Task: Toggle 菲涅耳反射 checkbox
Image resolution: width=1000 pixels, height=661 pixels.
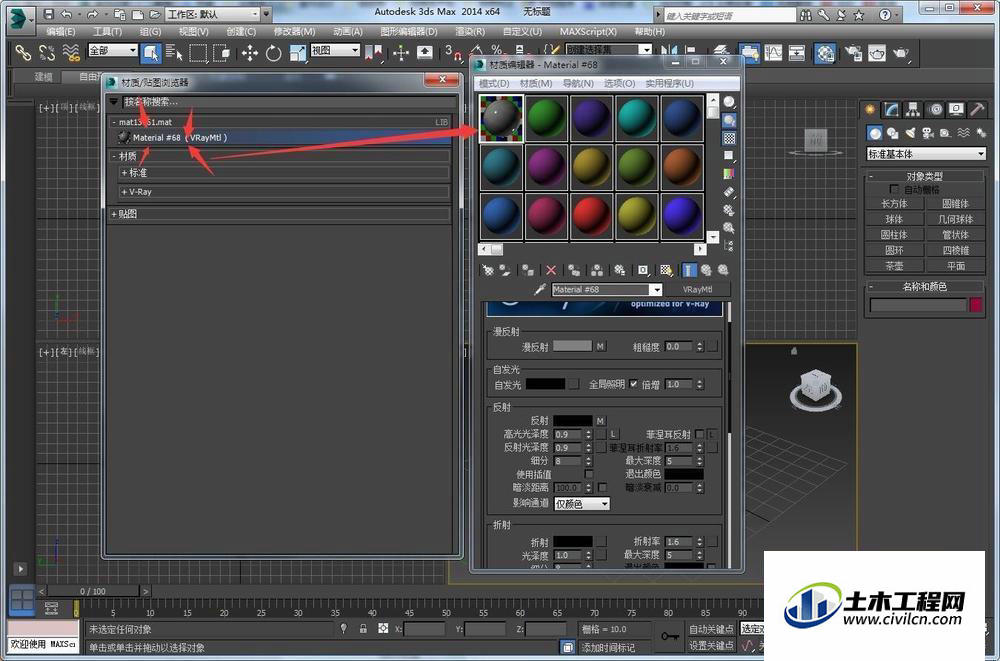Action: click(700, 434)
